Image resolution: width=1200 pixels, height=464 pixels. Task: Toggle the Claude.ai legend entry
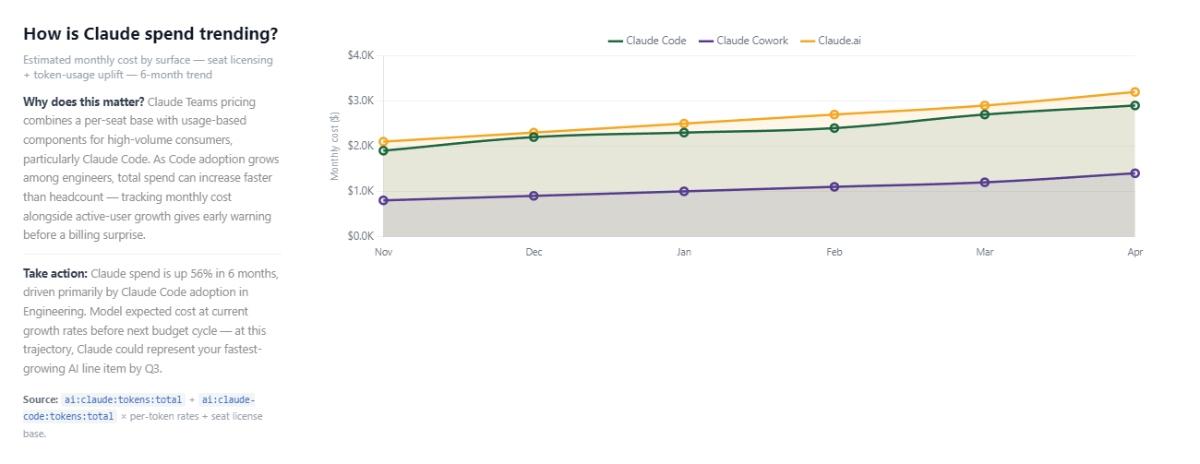(x=830, y=40)
